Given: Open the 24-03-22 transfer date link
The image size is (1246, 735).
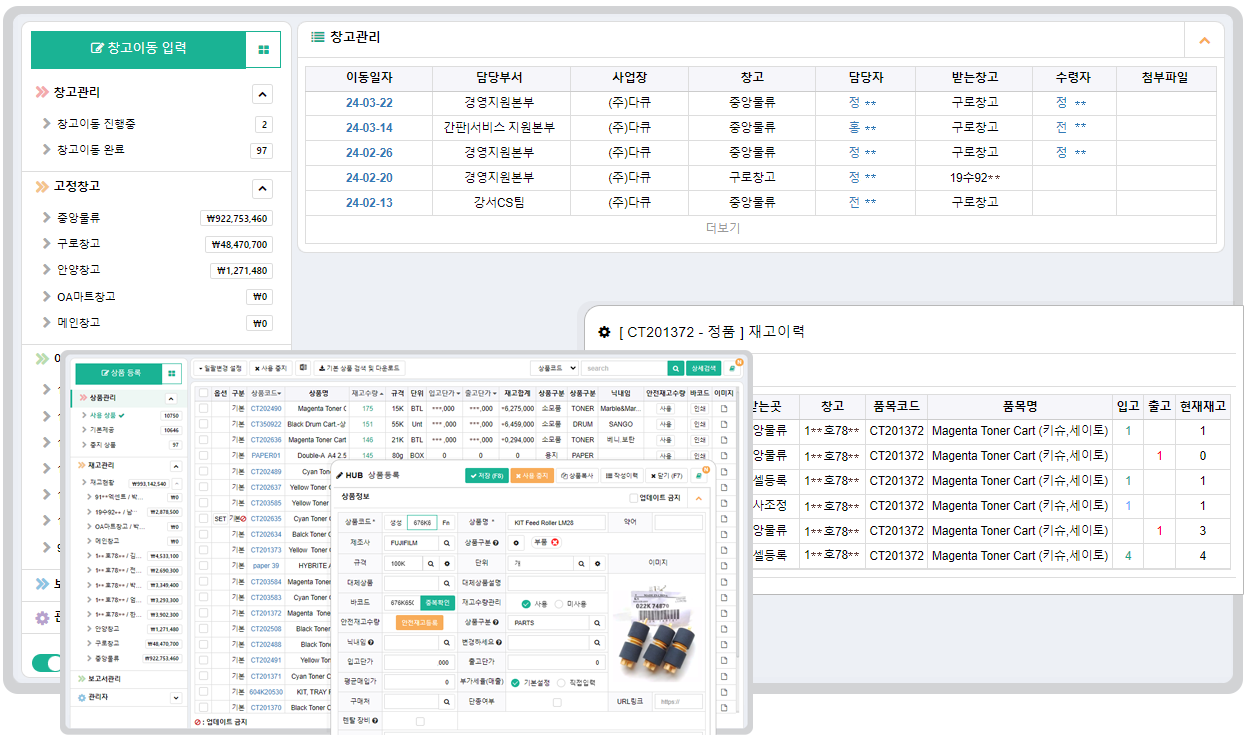Looking at the screenshot, I should pyautogui.click(x=369, y=103).
